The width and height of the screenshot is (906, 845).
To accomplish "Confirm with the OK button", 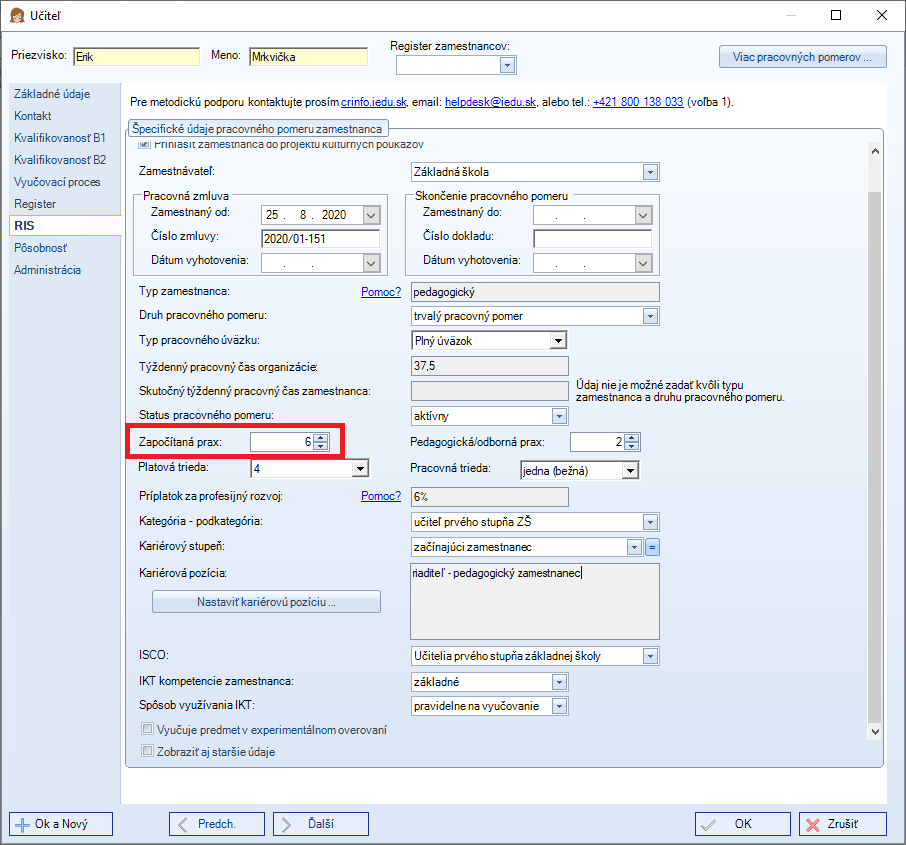I will (742, 824).
